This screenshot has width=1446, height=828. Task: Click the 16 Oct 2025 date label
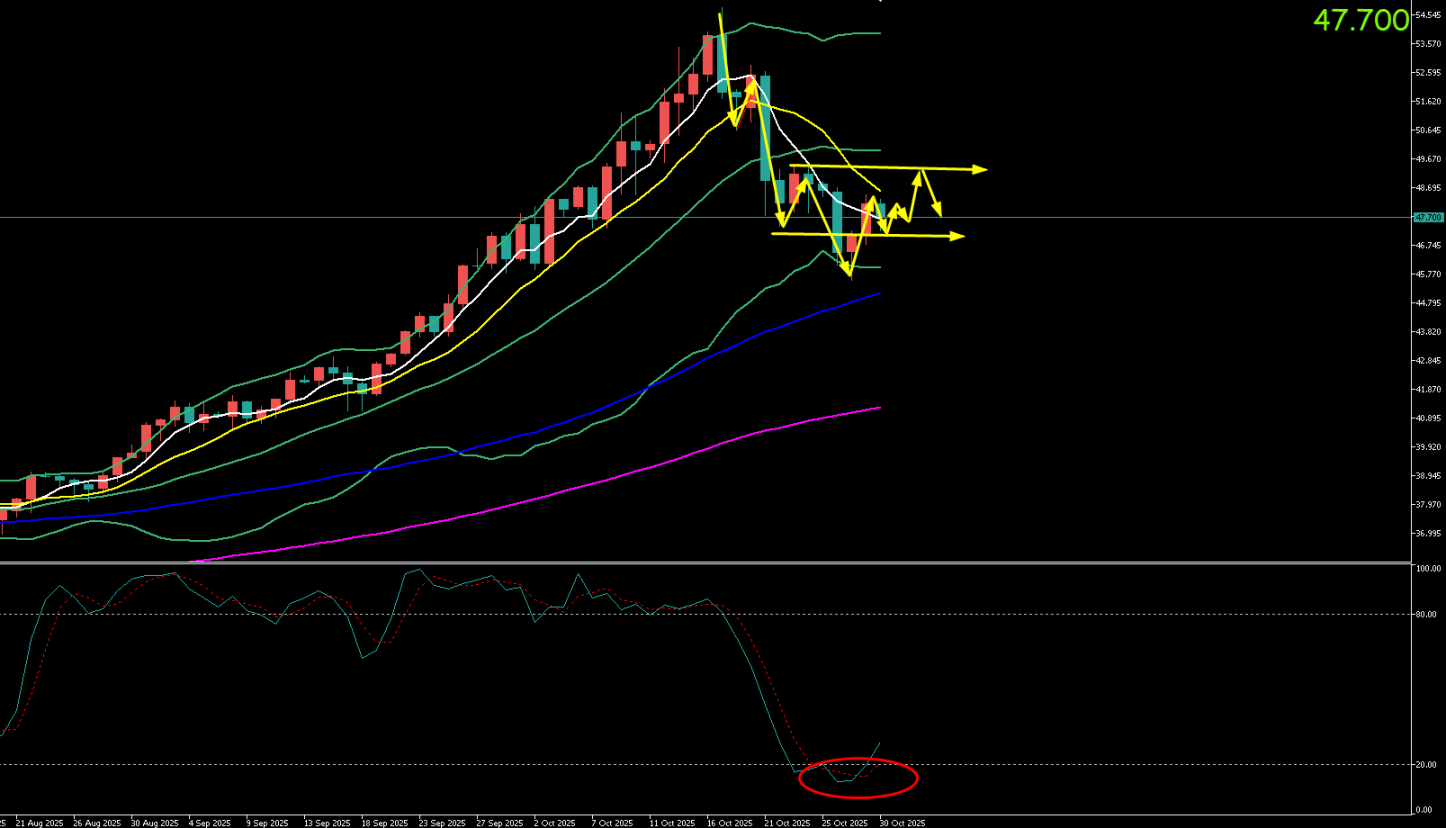[729, 823]
